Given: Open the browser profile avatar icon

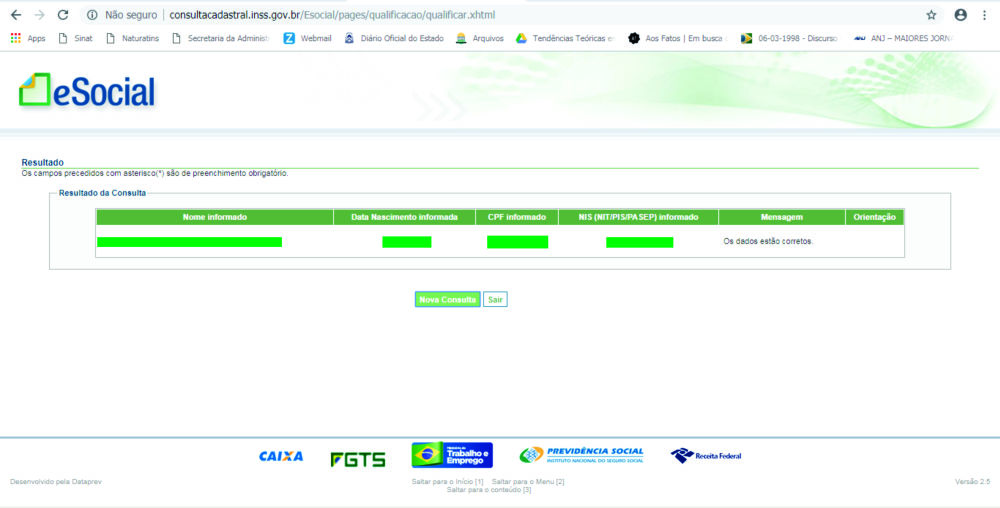Looking at the screenshot, I should click(x=960, y=15).
